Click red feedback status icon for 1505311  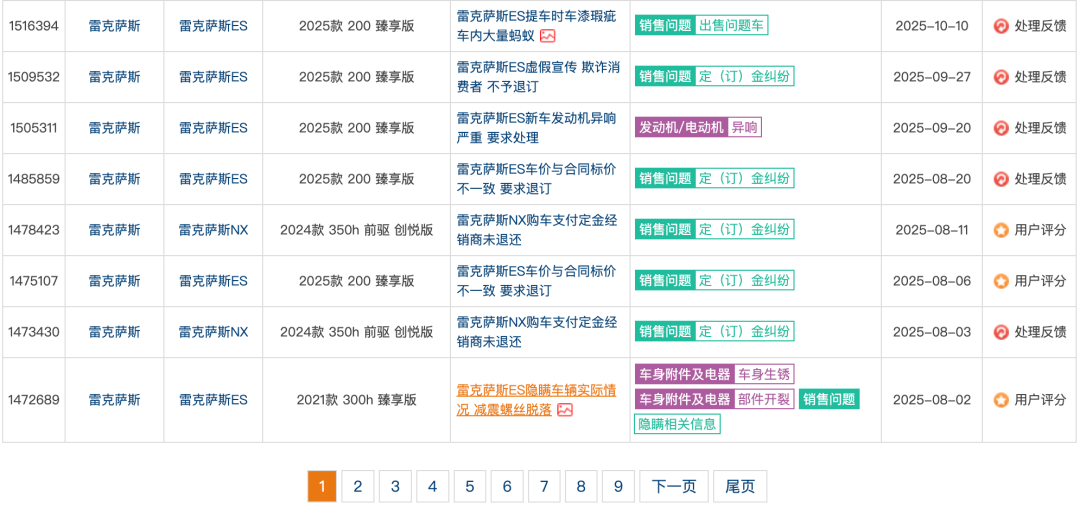pyautogui.click(x=1001, y=128)
